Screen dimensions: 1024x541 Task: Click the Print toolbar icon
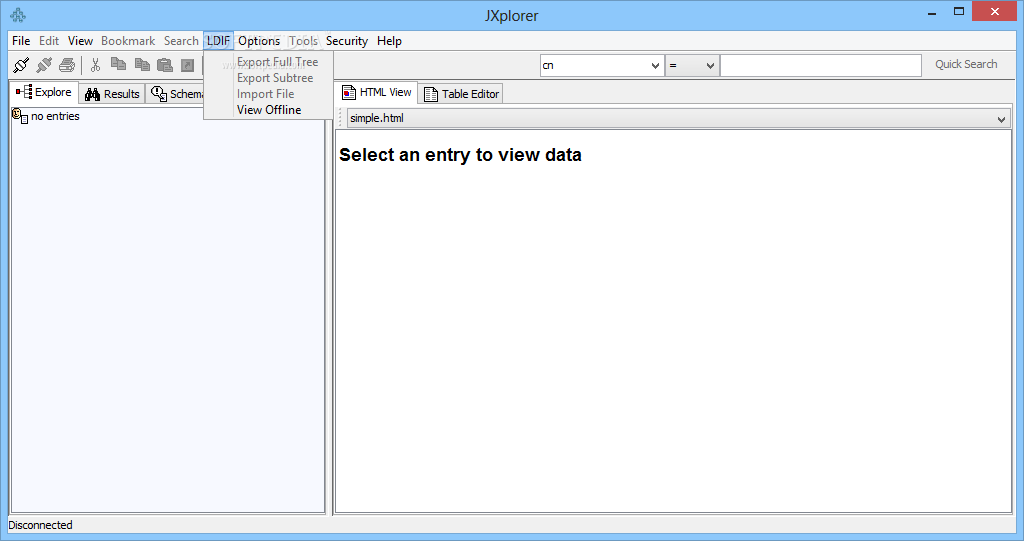67,65
